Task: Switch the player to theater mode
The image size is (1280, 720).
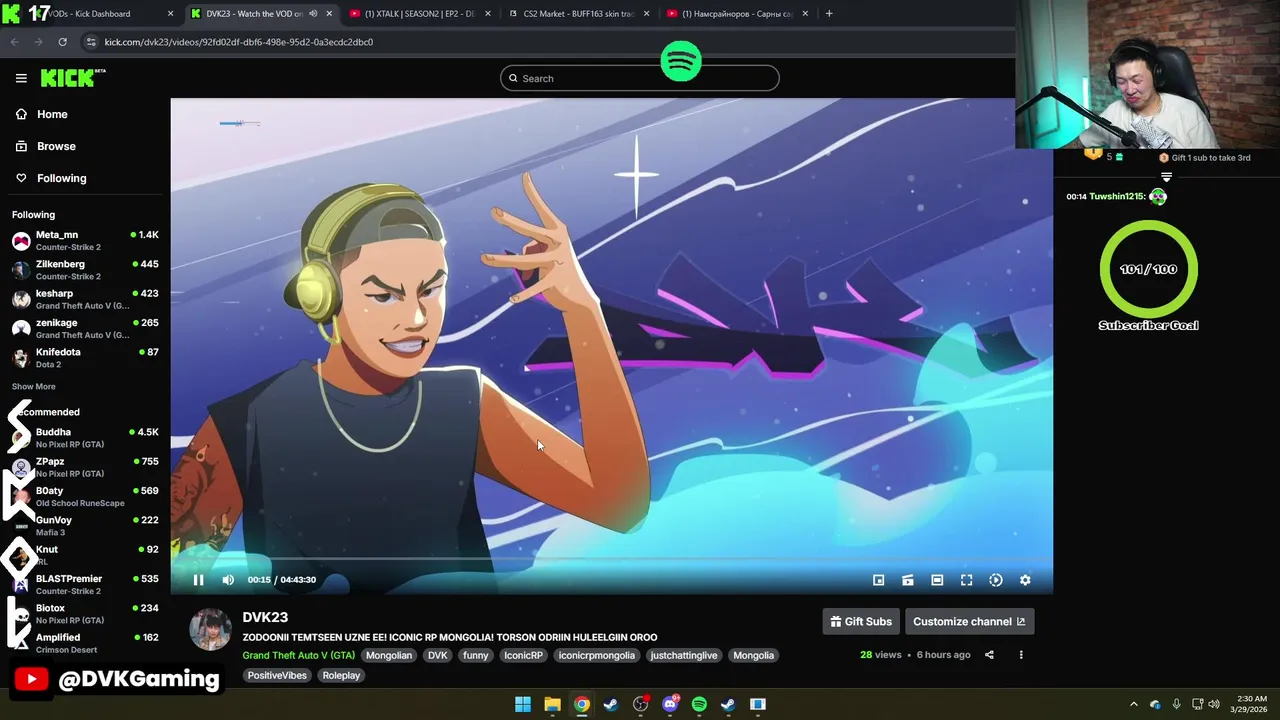Action: [937, 580]
